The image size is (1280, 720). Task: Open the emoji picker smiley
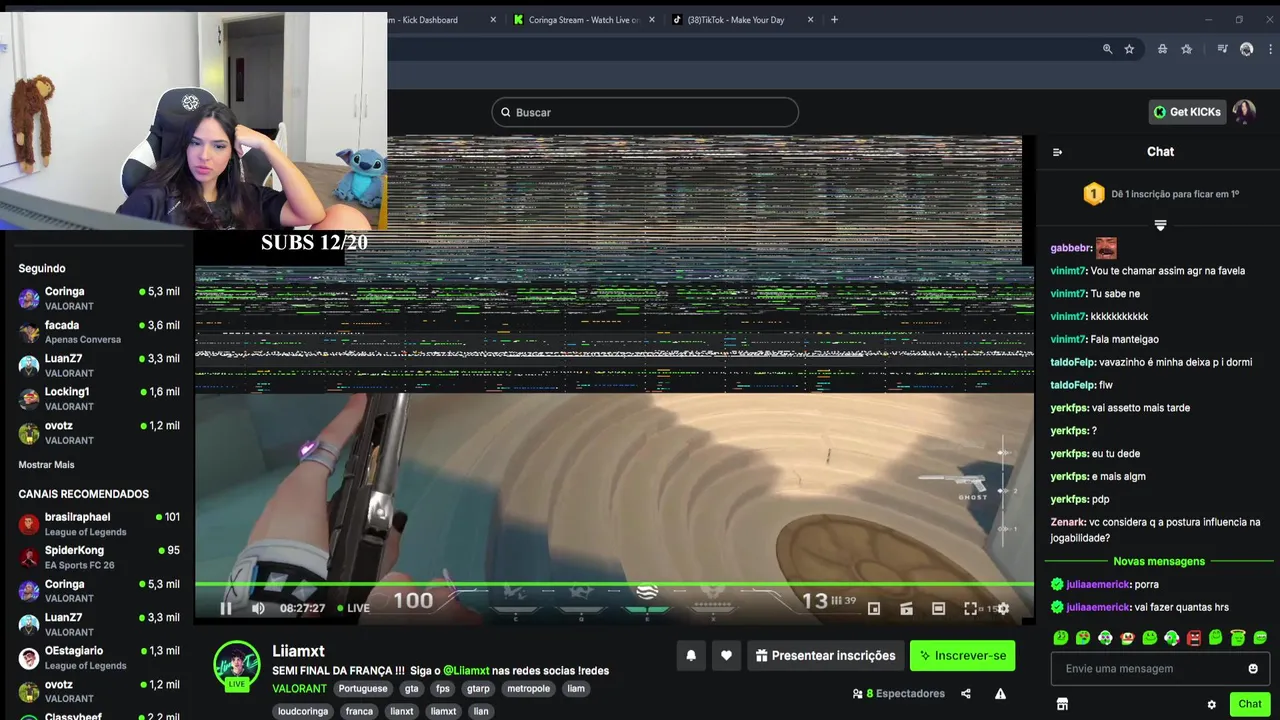(x=1253, y=669)
